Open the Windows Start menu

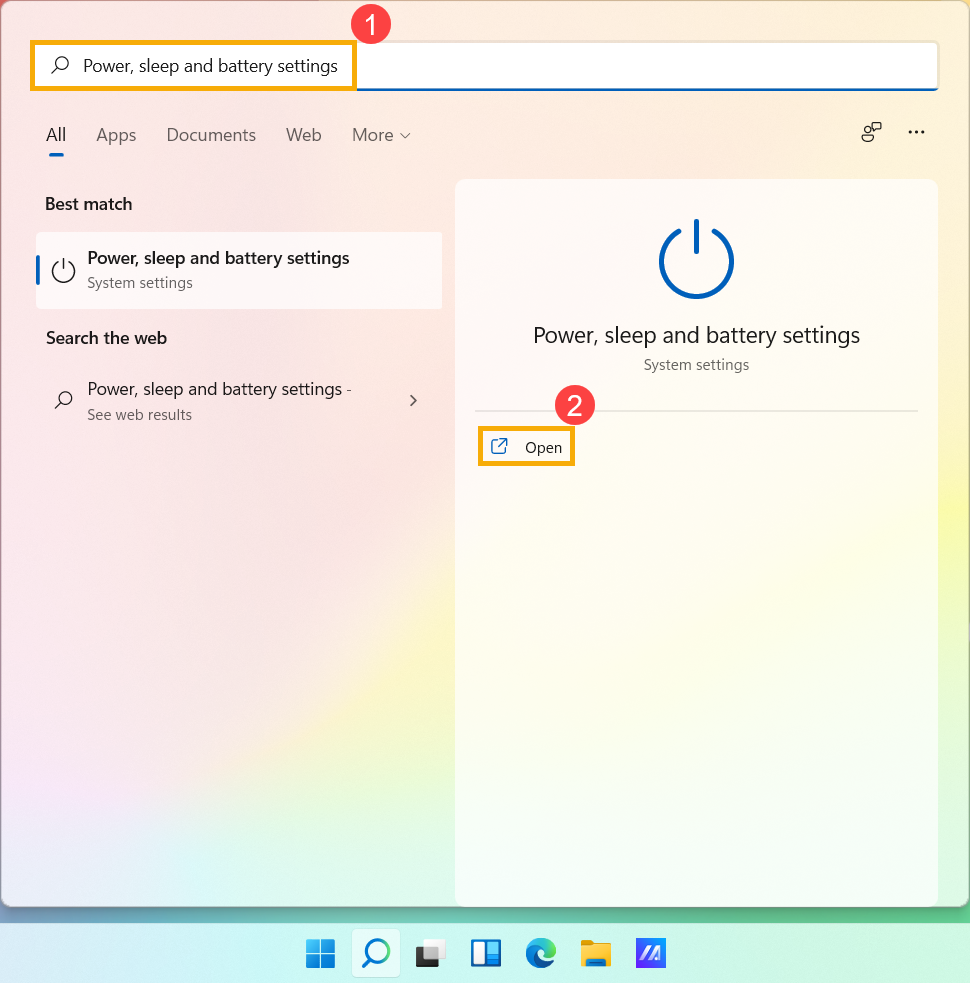(x=320, y=954)
